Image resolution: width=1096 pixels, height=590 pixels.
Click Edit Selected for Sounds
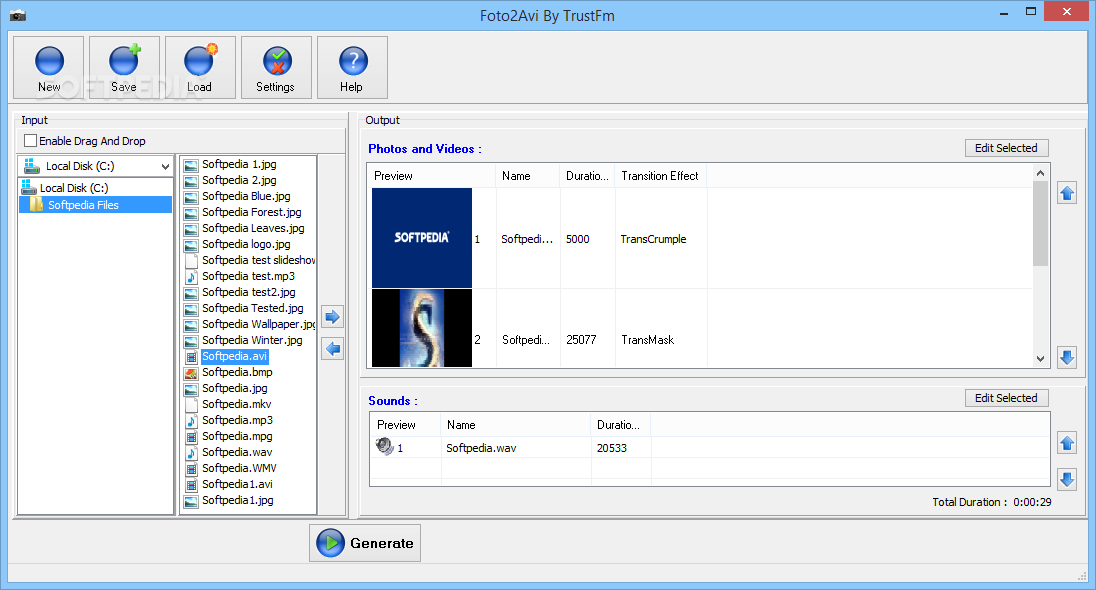pyautogui.click(x=1007, y=398)
